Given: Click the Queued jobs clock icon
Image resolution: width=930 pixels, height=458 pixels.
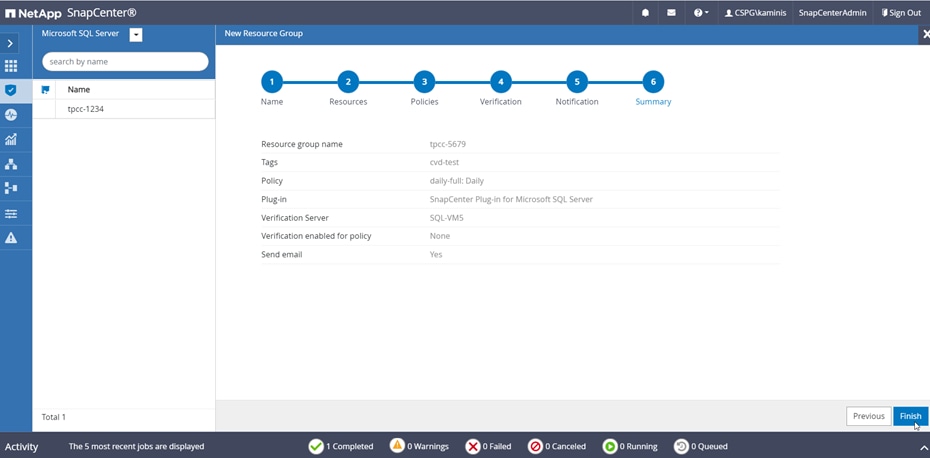Looking at the screenshot, I should 681,446.
